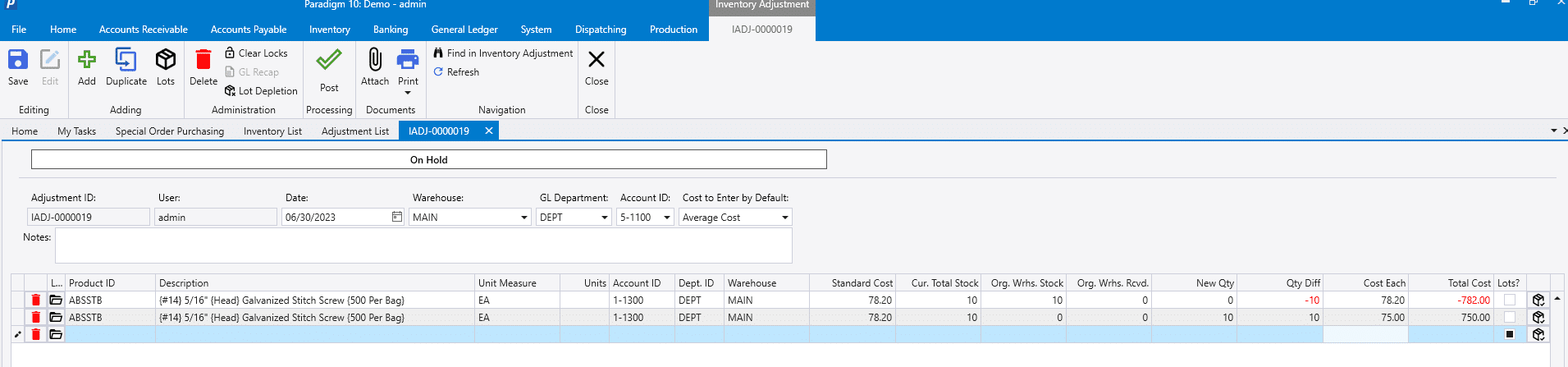Click into the Notes text field
This screenshot has width=1568, height=367.
tap(423, 246)
